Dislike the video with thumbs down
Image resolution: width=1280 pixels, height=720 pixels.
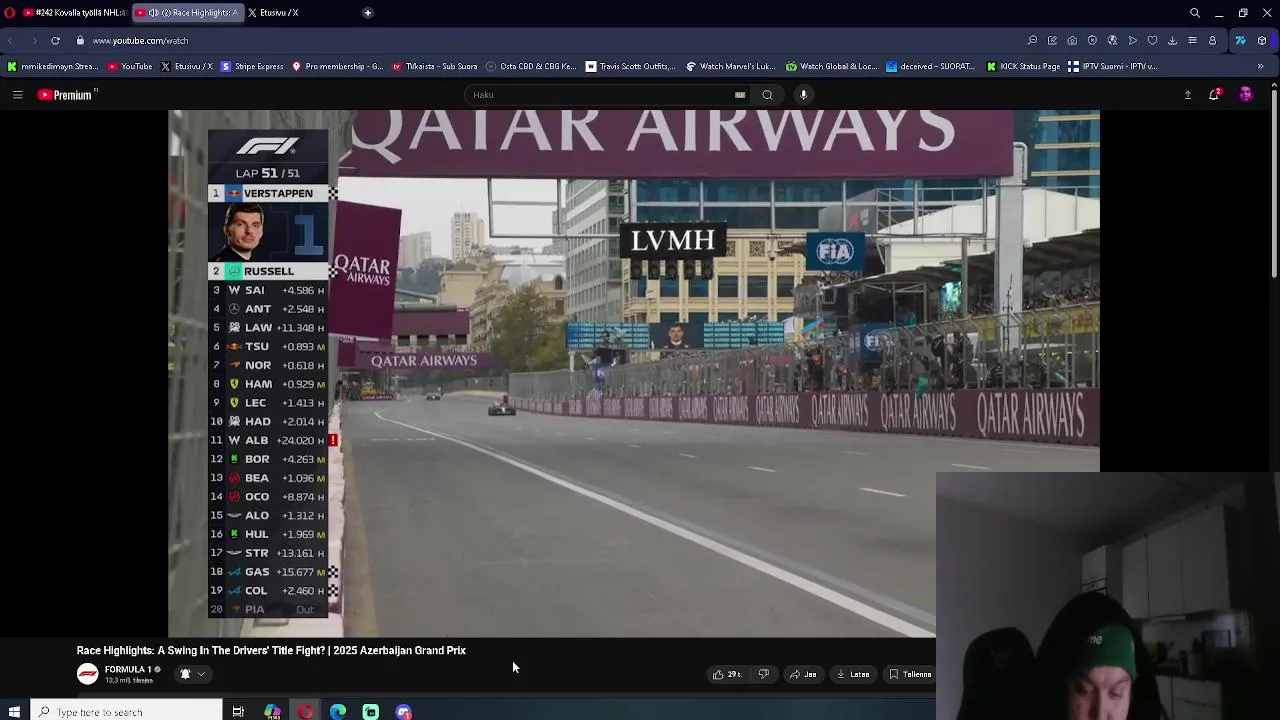764,674
